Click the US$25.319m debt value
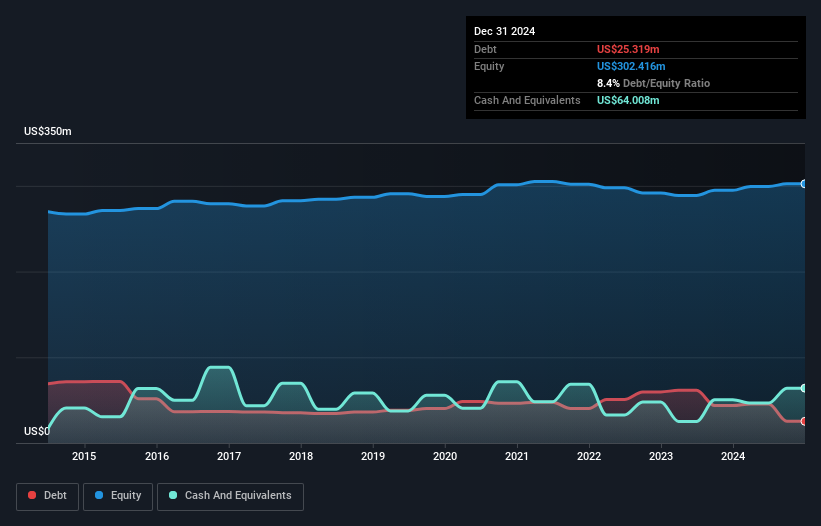Image resolution: width=821 pixels, height=526 pixels. pos(628,49)
